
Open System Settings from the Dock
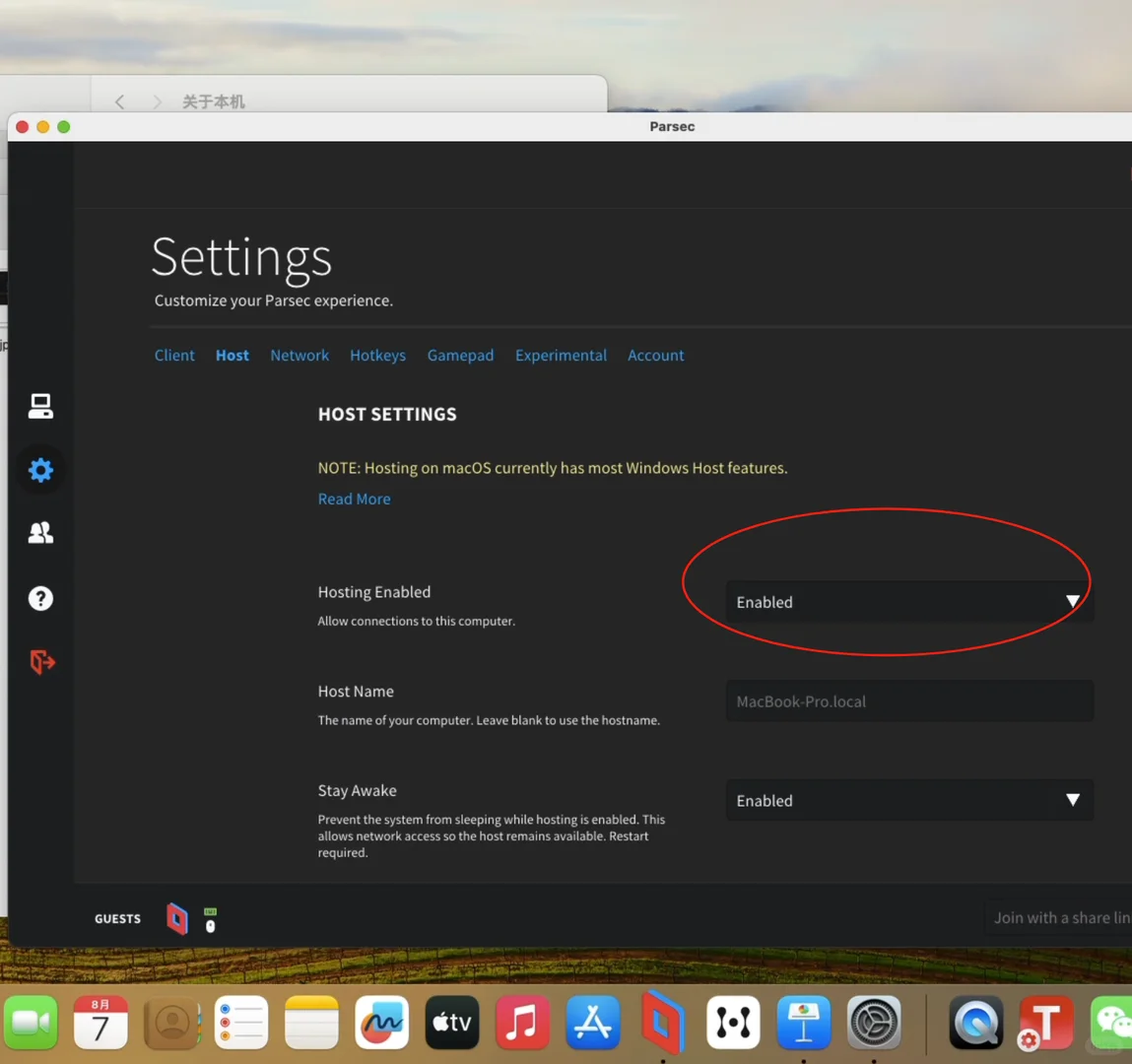coord(874,1023)
